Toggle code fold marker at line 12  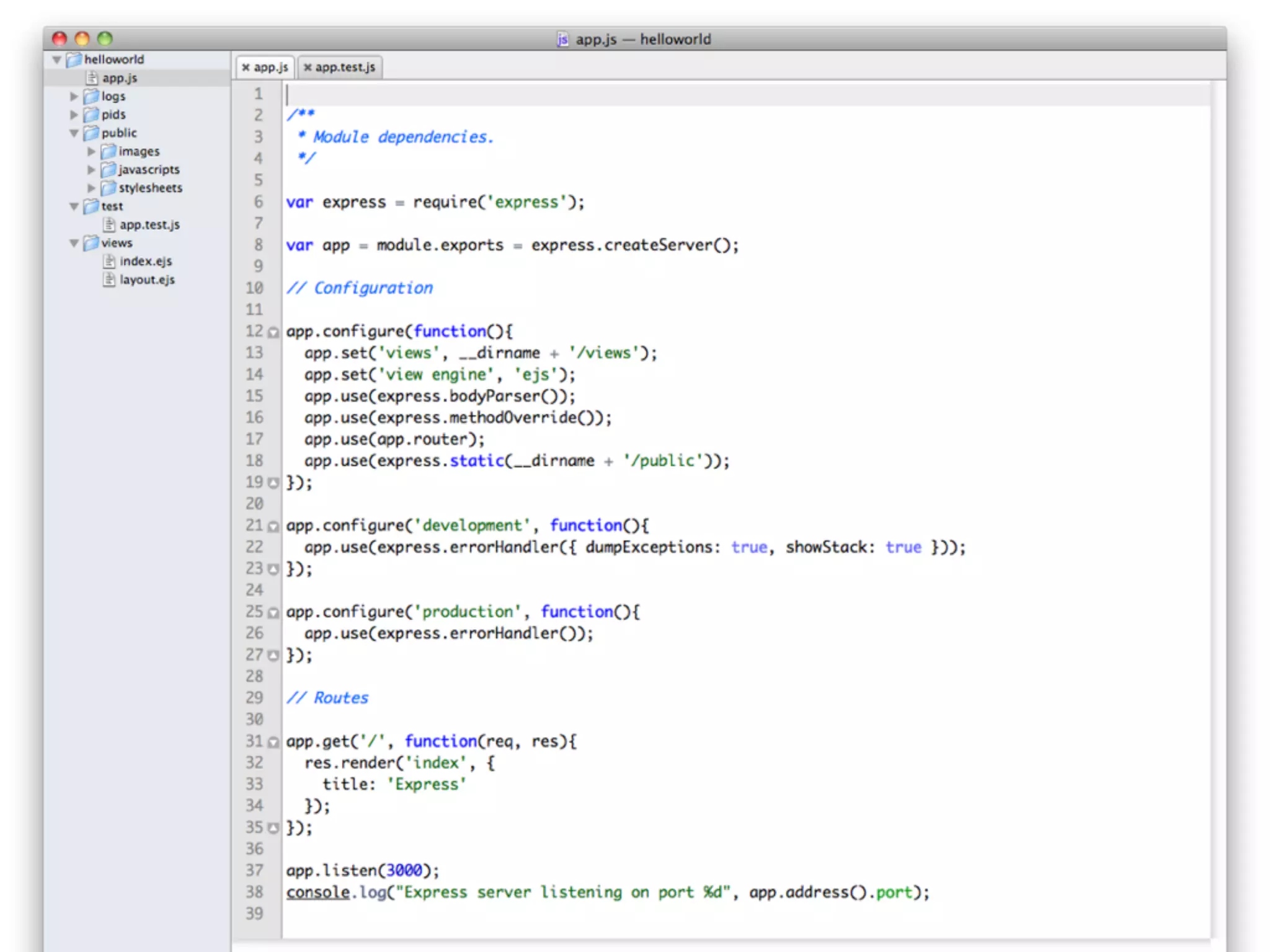pyautogui.click(x=273, y=333)
